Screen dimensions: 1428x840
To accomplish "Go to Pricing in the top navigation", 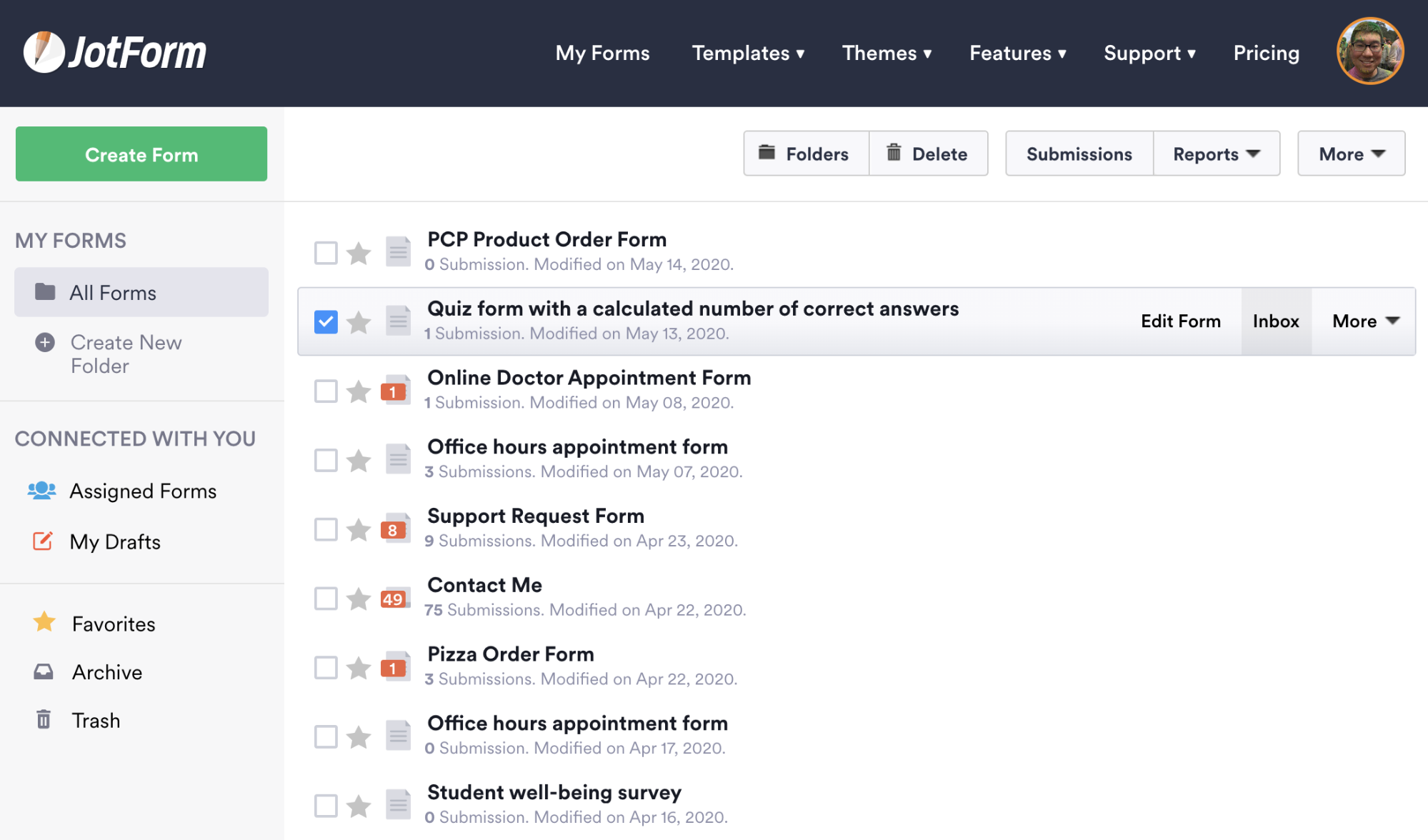I will point(1266,53).
